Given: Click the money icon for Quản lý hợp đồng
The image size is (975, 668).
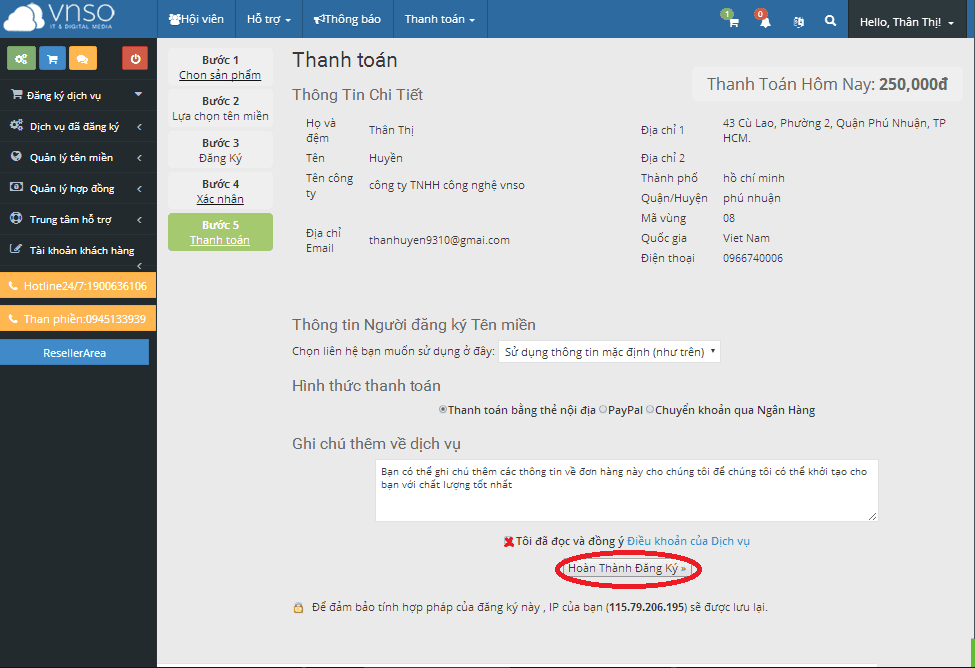Looking at the screenshot, I should click(x=17, y=187).
